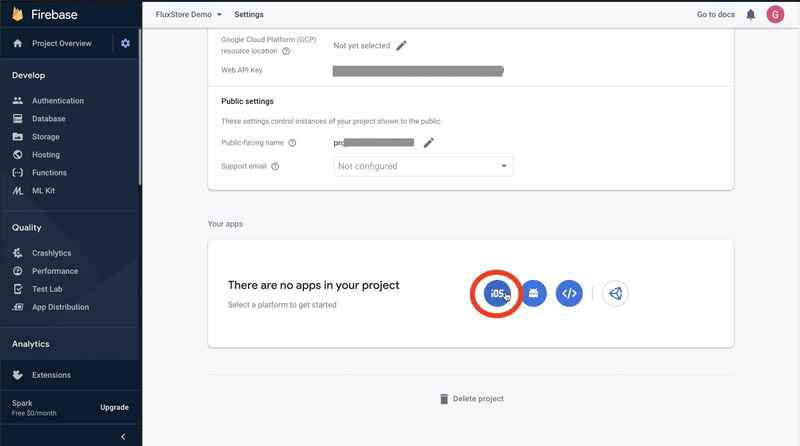Upgrade the Spark plan

click(x=114, y=407)
